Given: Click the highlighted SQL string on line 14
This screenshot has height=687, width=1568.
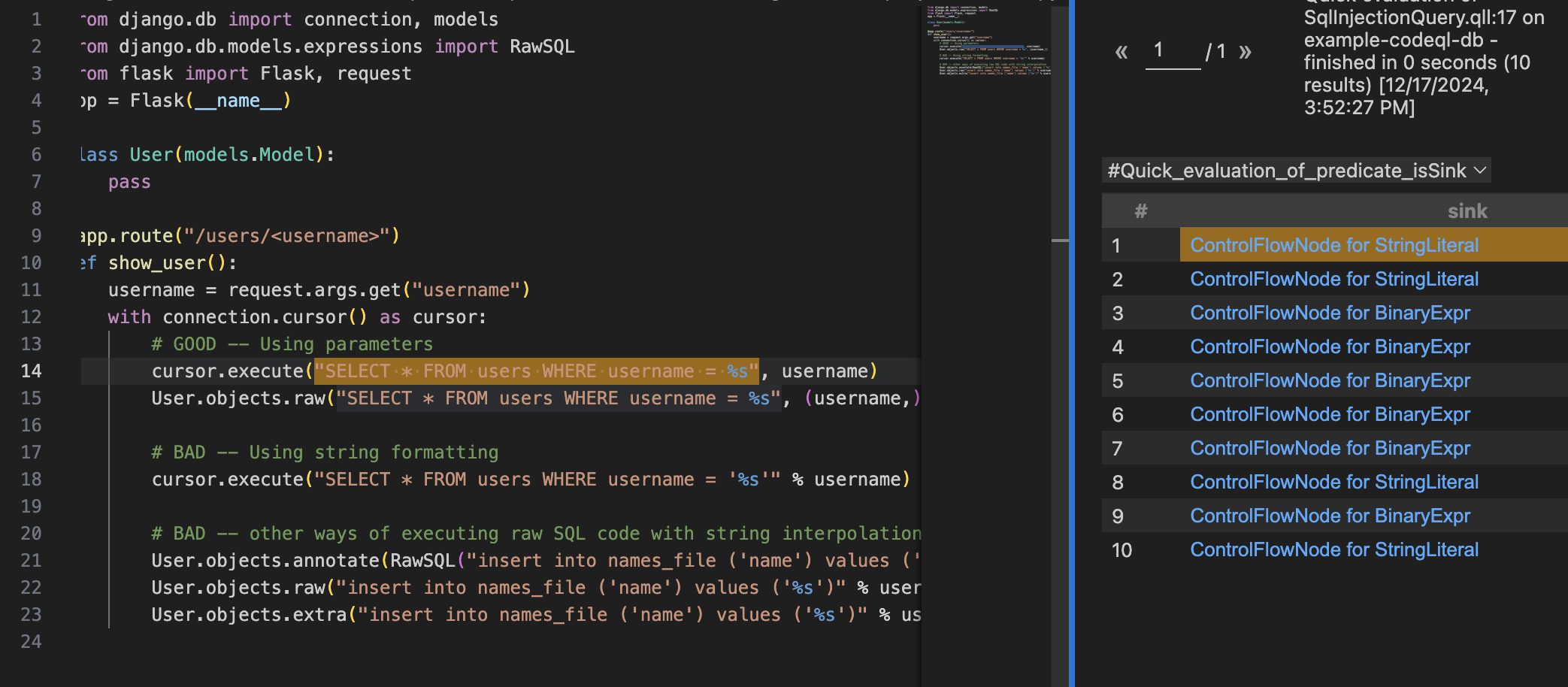Looking at the screenshot, I should click(535, 371).
